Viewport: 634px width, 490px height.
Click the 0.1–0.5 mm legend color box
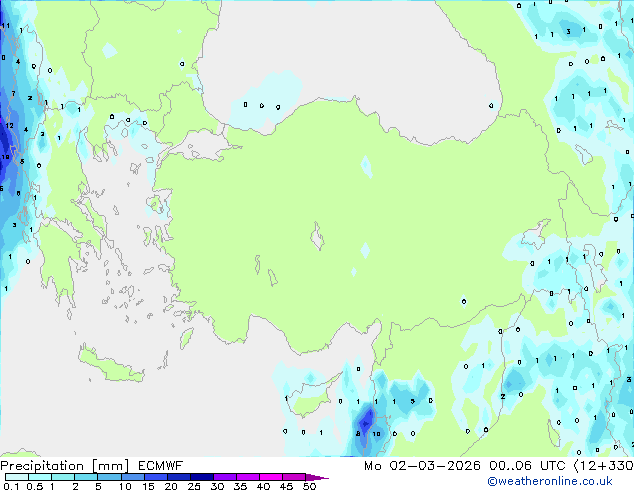coord(17,477)
